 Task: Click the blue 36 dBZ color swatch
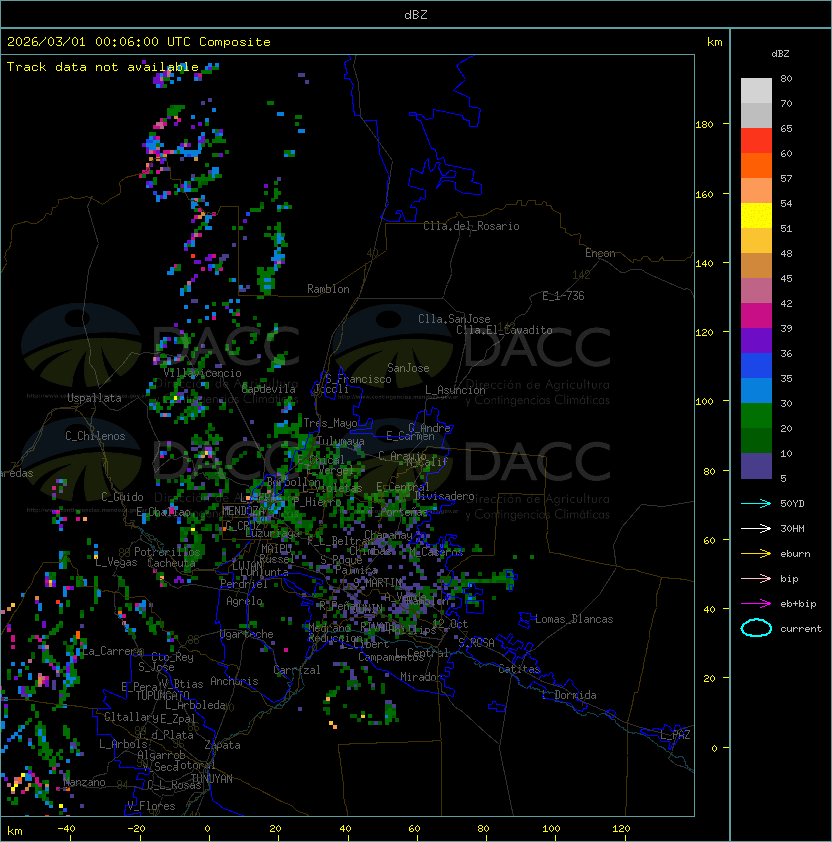click(756, 366)
